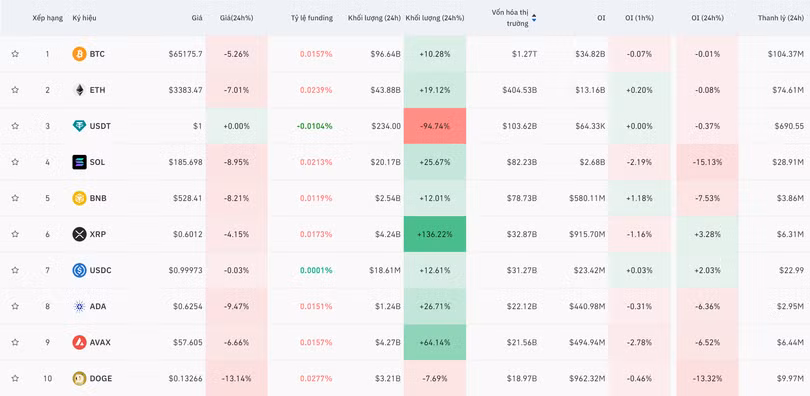Star AVAX as favorite

point(15,342)
